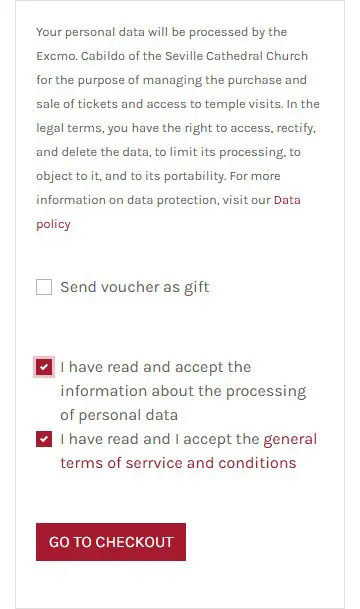Open general terms of serrvice and conditions link
Viewport: 360px width, 609px height.
(x=188, y=451)
